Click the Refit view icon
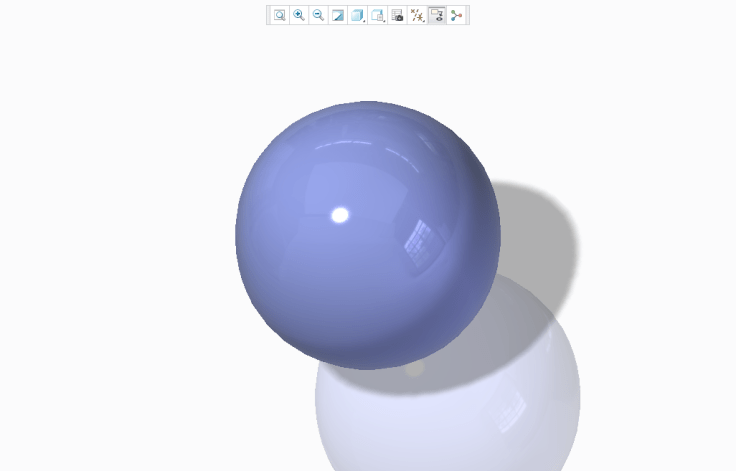 tap(280, 15)
